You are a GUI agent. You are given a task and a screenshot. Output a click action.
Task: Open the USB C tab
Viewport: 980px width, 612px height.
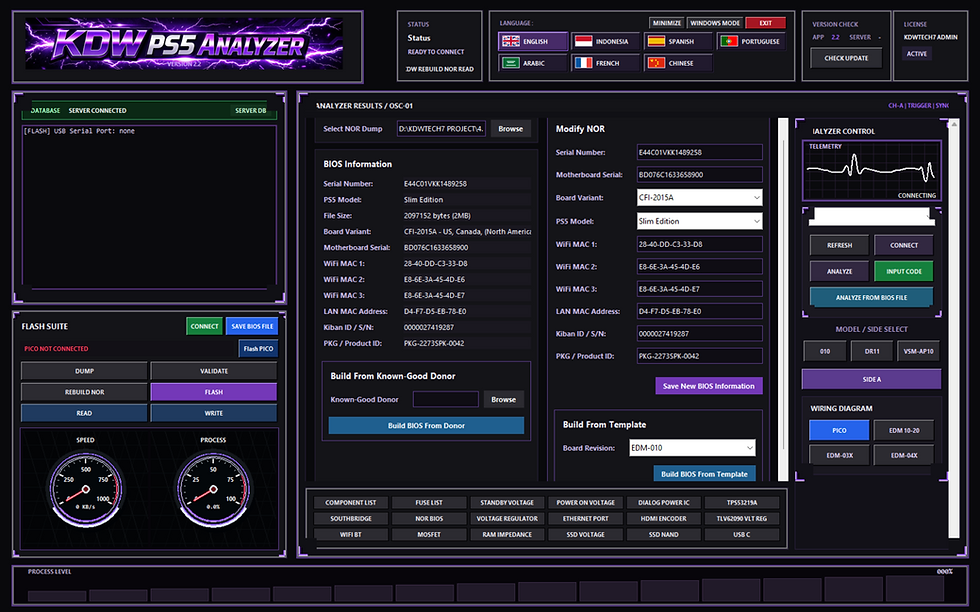coord(741,534)
